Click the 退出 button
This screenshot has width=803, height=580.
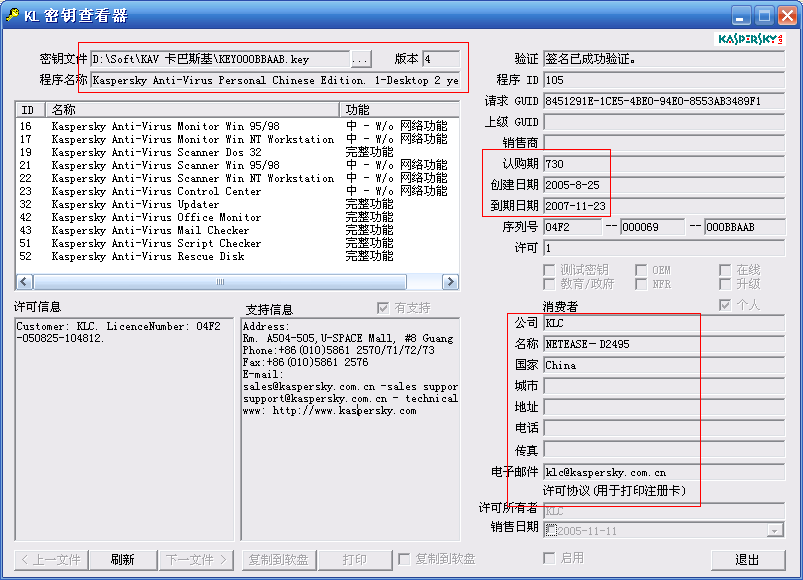coord(747,560)
